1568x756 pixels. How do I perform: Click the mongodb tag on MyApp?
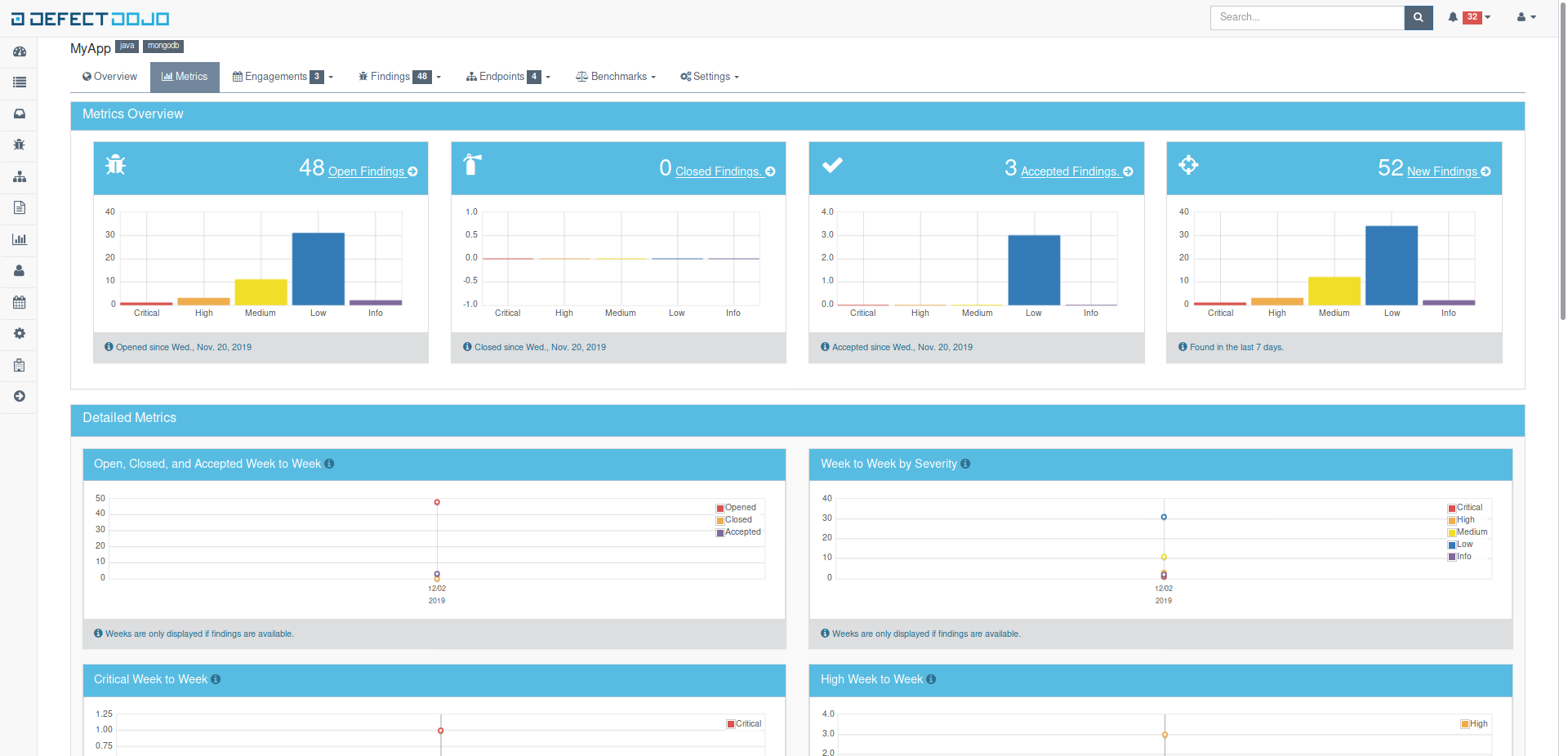[x=163, y=47]
